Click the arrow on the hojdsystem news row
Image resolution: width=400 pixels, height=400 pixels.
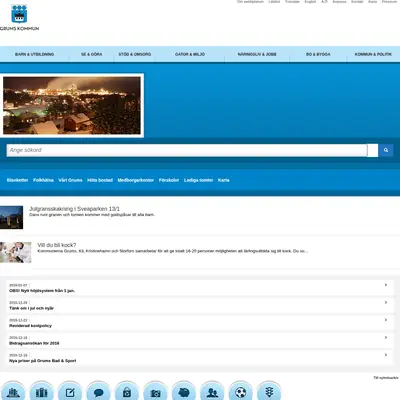click(x=386, y=285)
